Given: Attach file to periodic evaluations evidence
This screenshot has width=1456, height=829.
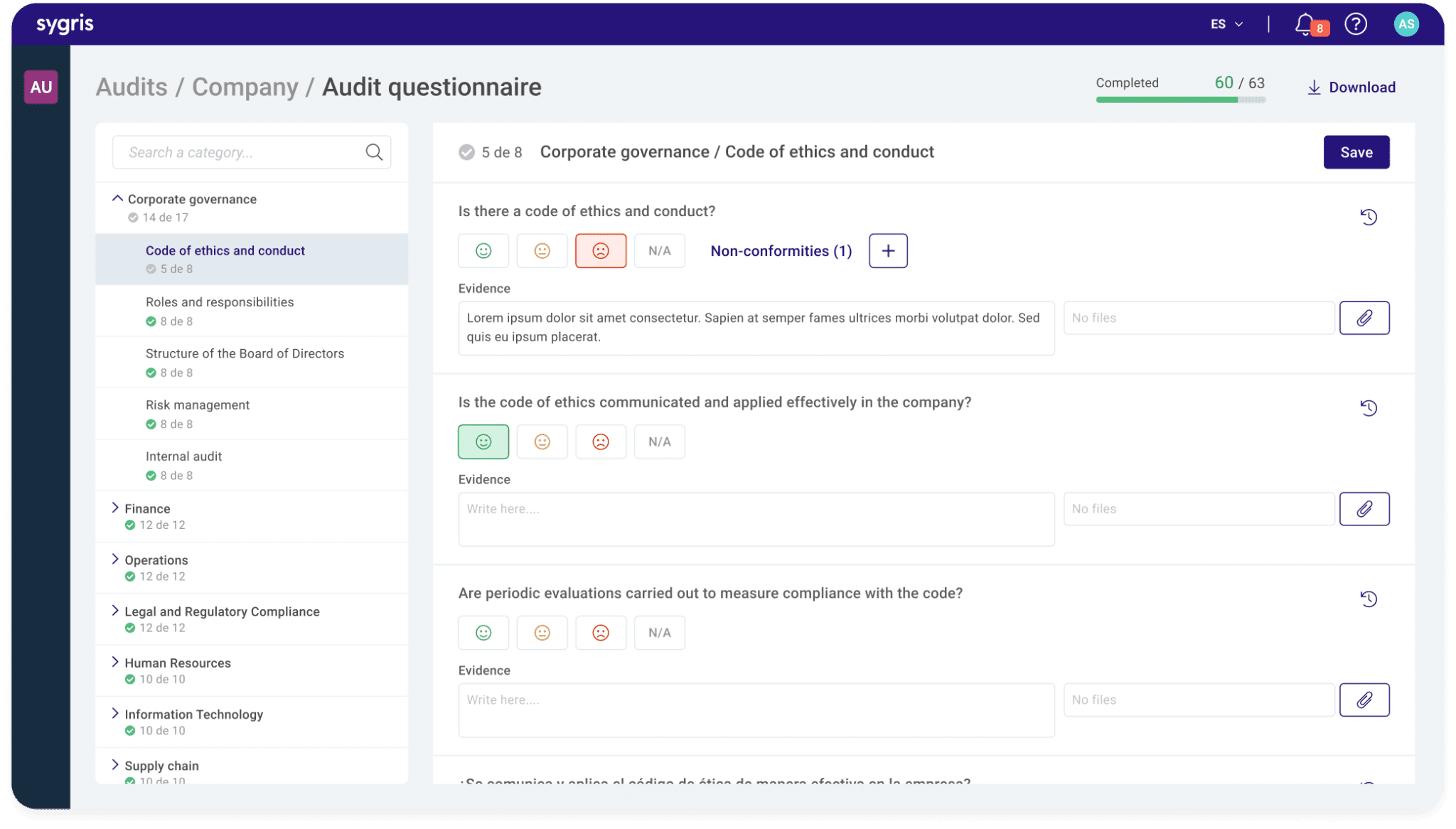Looking at the screenshot, I should (x=1364, y=700).
